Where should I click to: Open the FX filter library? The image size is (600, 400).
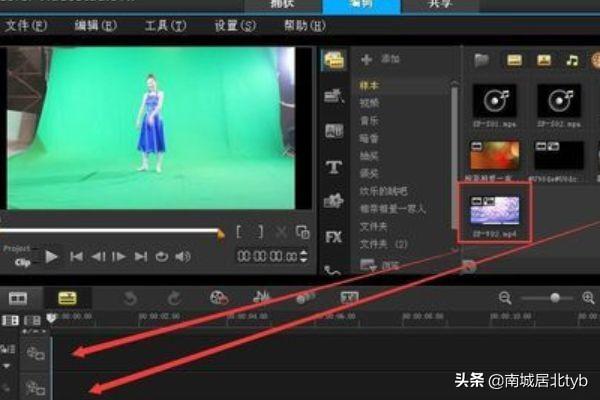pos(333,237)
